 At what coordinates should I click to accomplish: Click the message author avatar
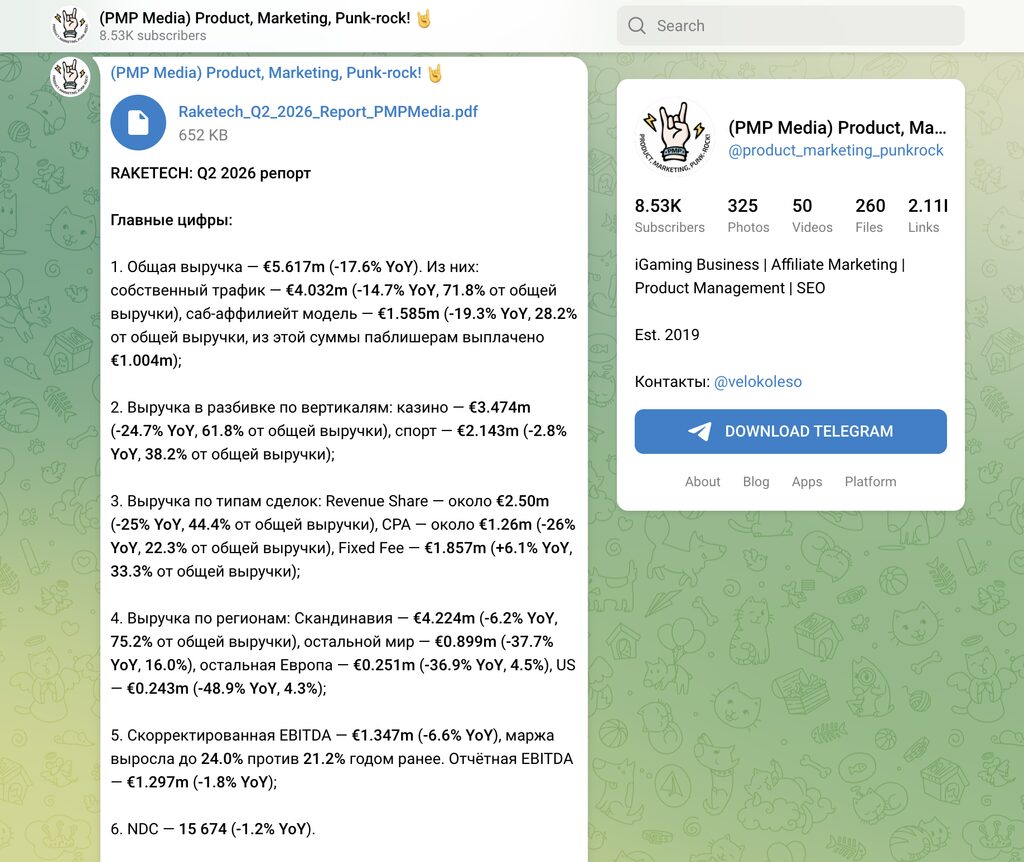click(70, 76)
